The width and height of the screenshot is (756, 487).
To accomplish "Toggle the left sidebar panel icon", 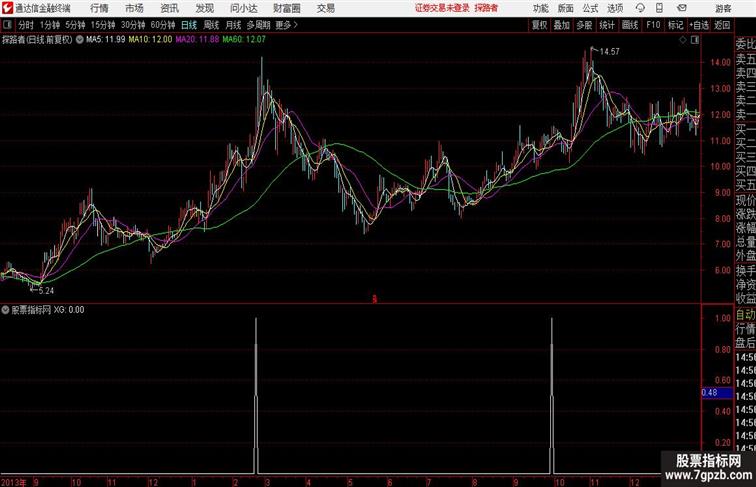I will click(7, 25).
